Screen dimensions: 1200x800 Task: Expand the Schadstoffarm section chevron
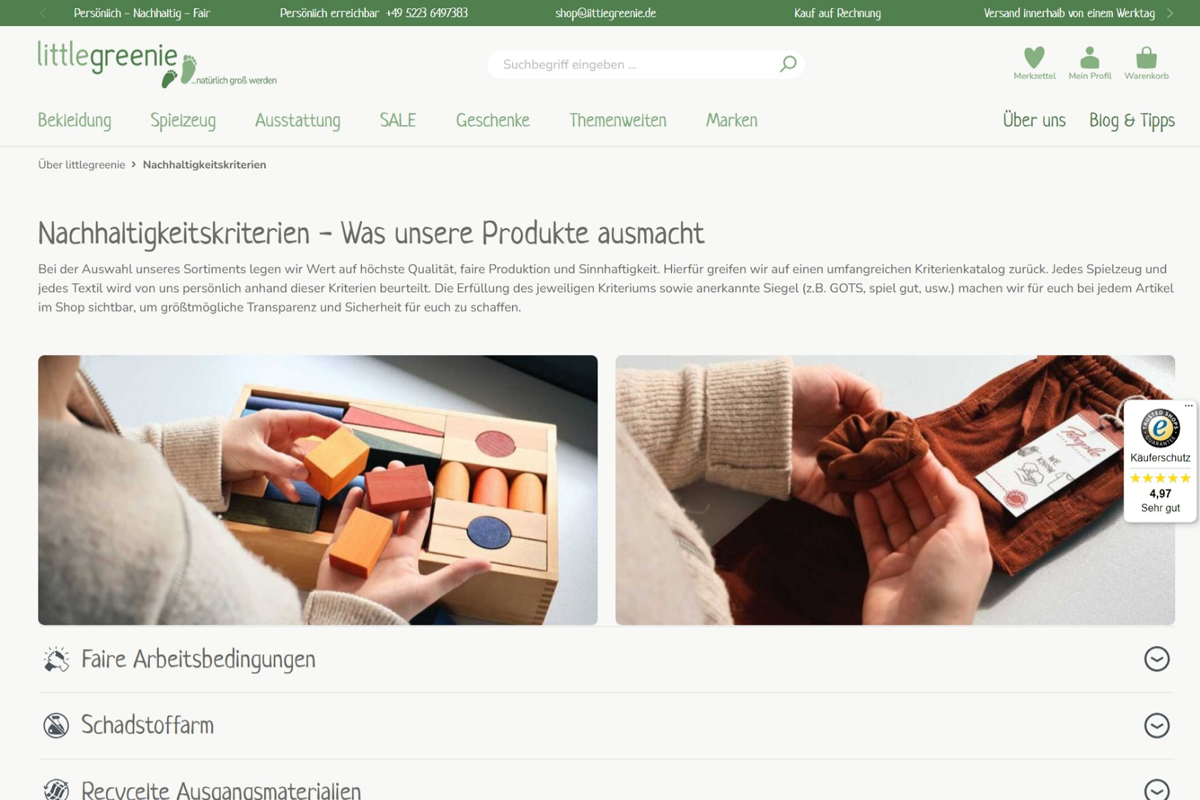pos(1156,725)
